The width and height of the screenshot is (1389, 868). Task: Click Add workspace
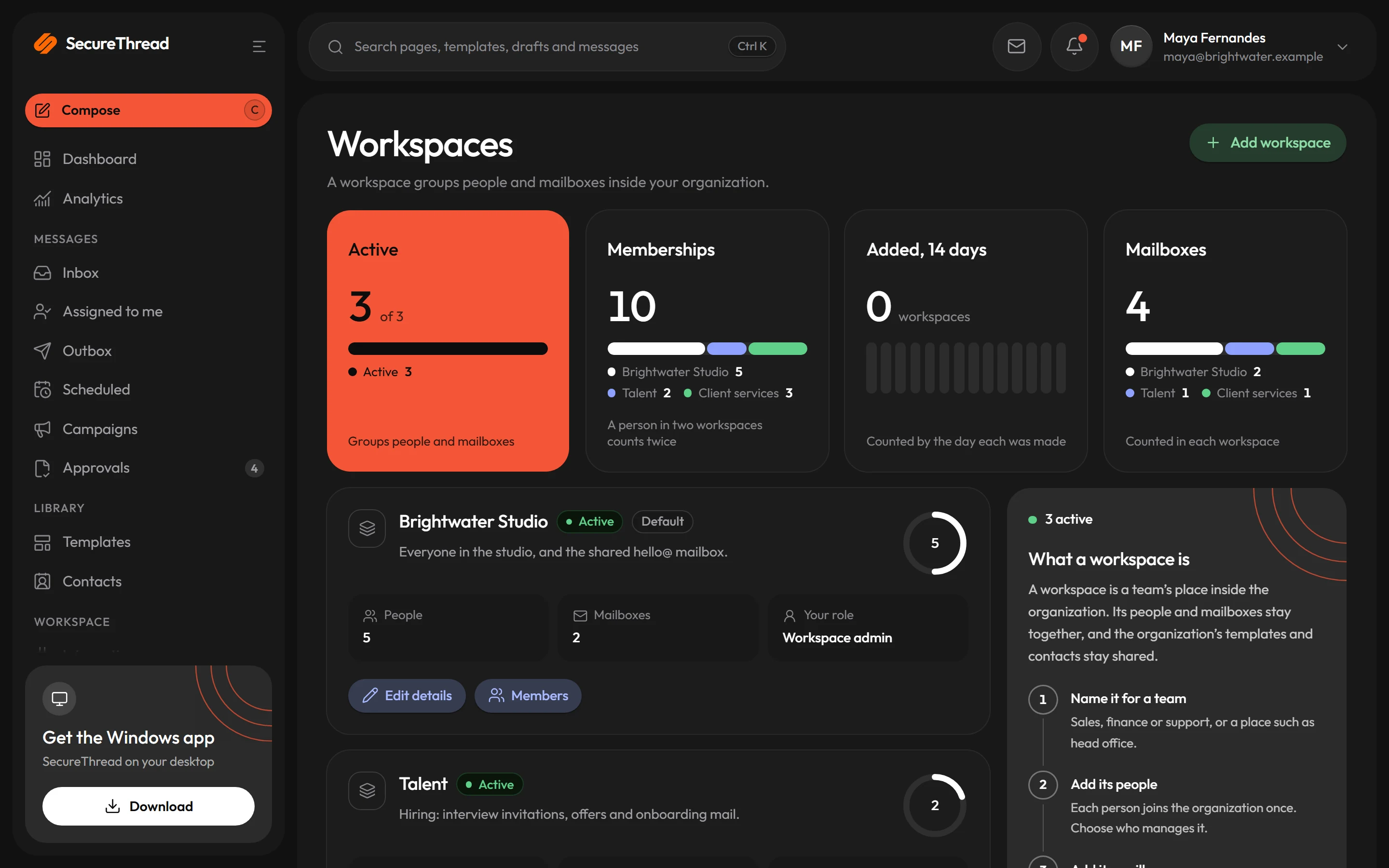[x=1267, y=143]
